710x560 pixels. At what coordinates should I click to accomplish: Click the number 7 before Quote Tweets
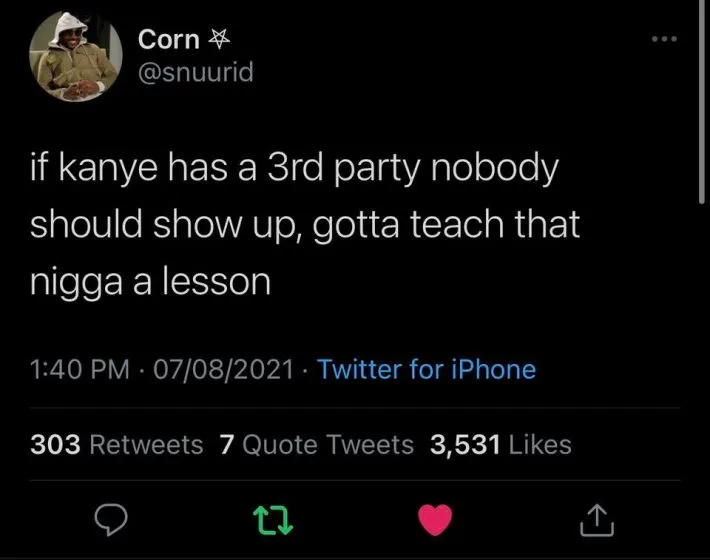pos(227,445)
